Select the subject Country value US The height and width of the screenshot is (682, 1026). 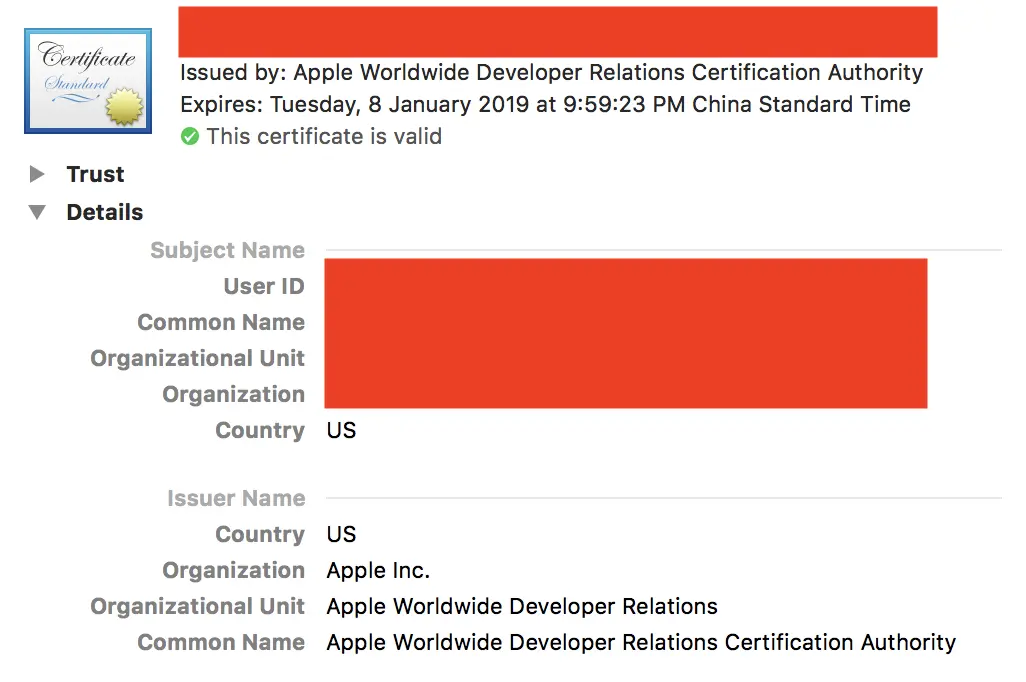(341, 431)
